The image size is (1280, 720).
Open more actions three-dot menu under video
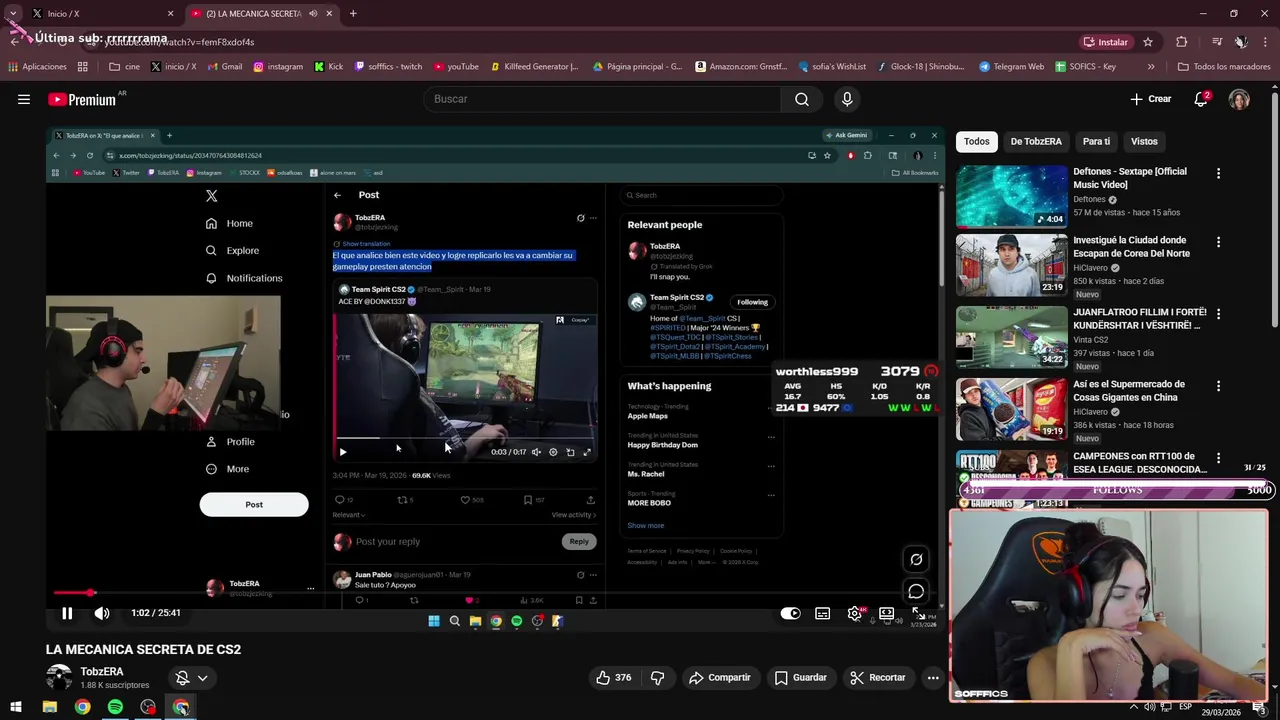pyautogui.click(x=933, y=677)
